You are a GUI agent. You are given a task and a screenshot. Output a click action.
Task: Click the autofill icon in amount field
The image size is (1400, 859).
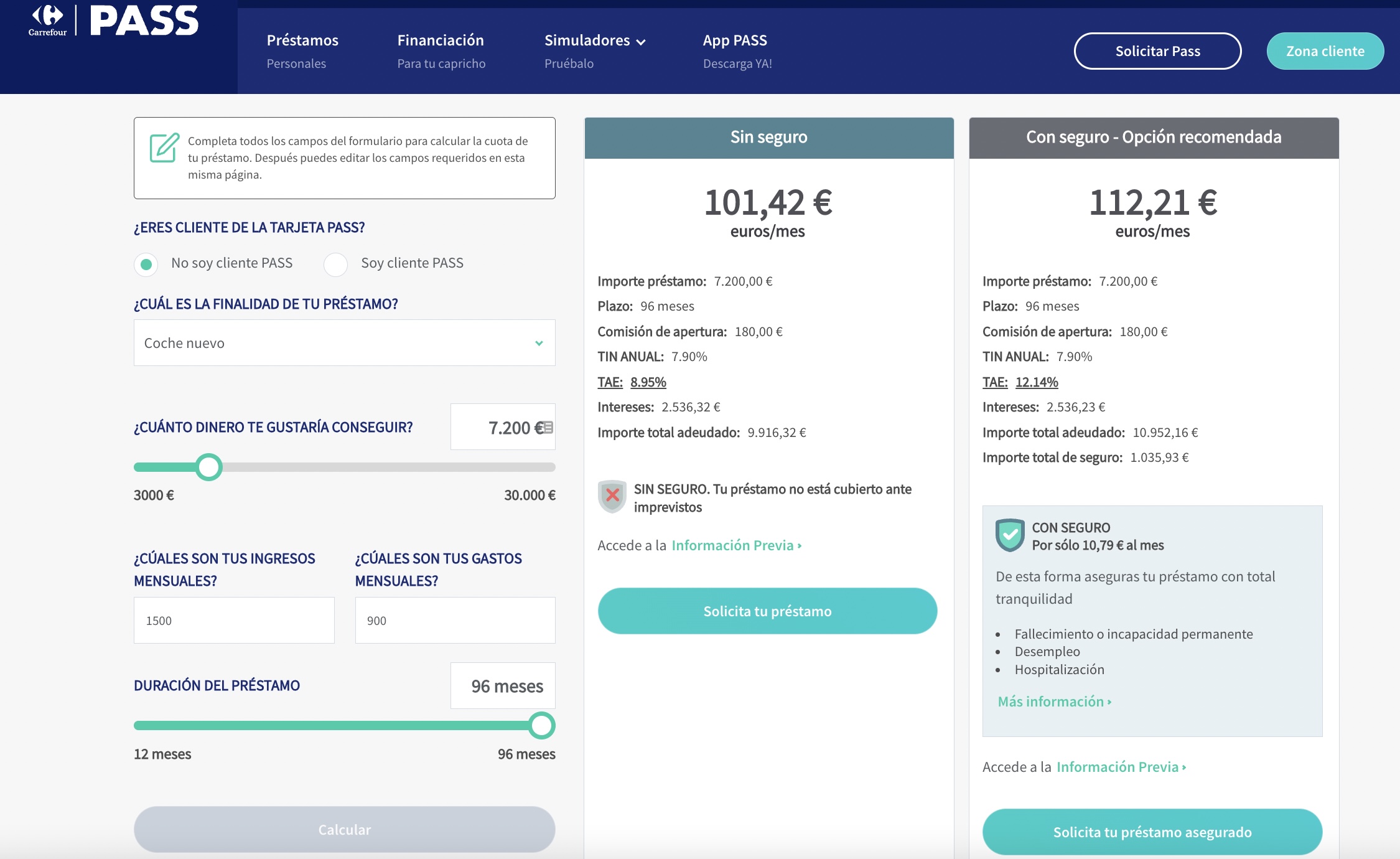(548, 428)
